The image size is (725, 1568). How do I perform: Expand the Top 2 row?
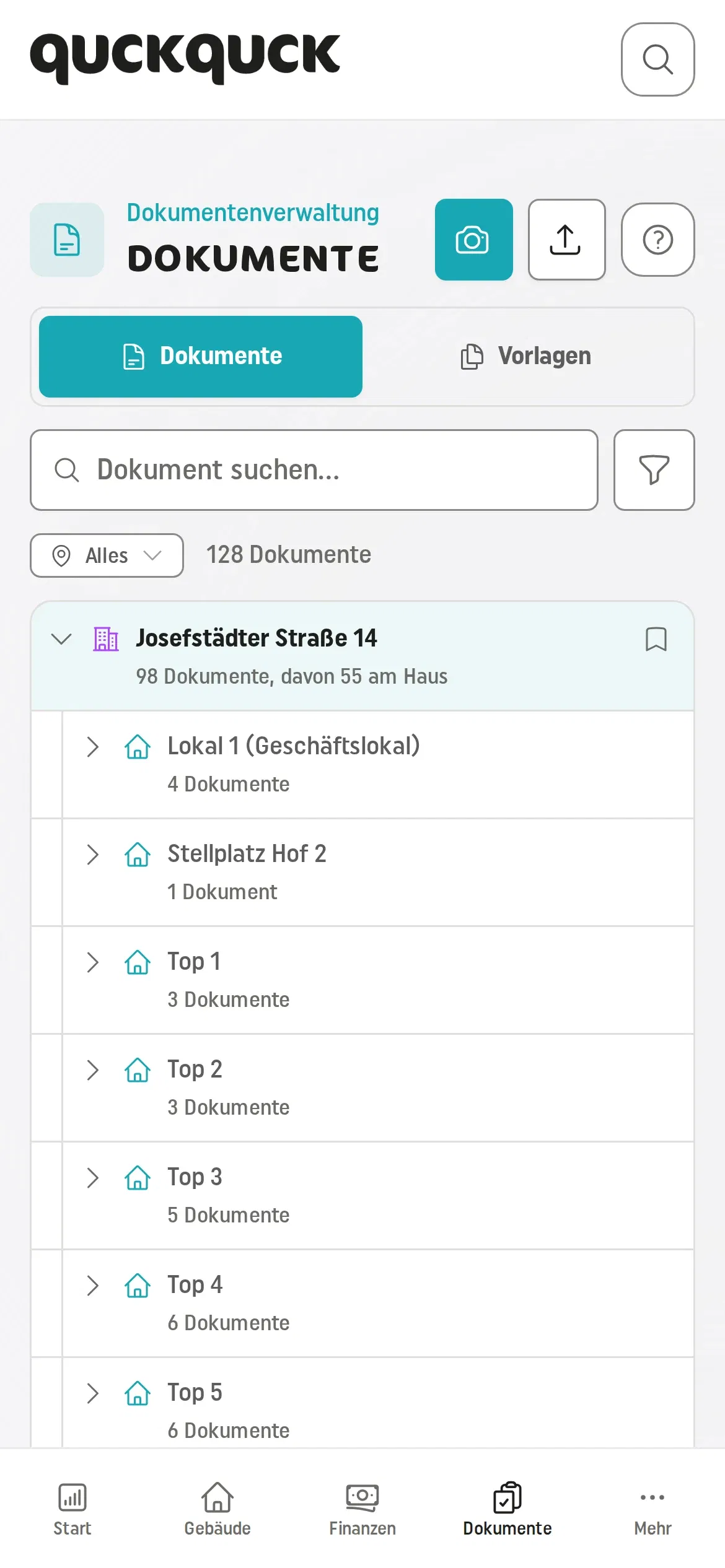pyautogui.click(x=93, y=1070)
